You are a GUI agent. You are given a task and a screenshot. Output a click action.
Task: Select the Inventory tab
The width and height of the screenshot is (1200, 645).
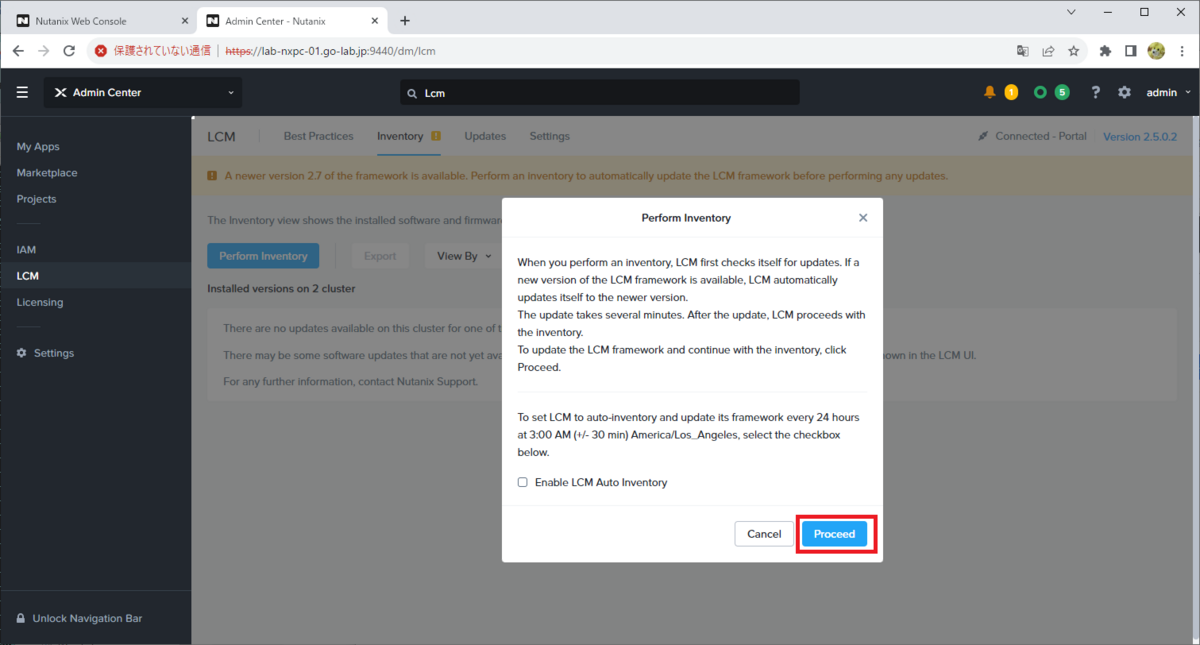(400, 136)
